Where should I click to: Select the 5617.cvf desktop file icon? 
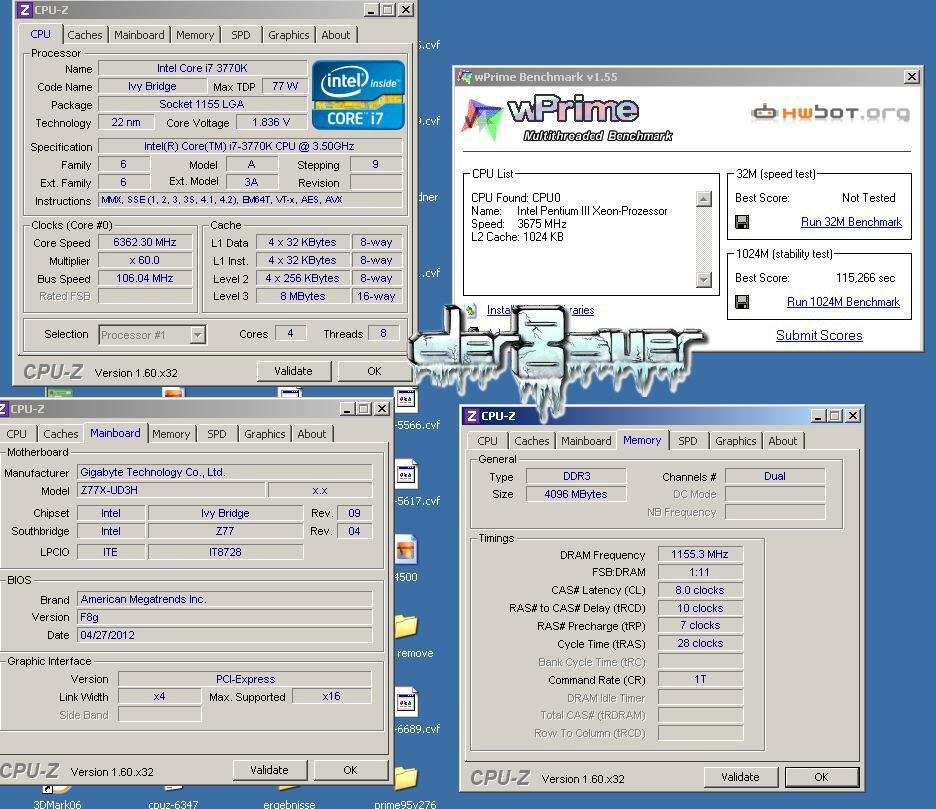point(406,475)
